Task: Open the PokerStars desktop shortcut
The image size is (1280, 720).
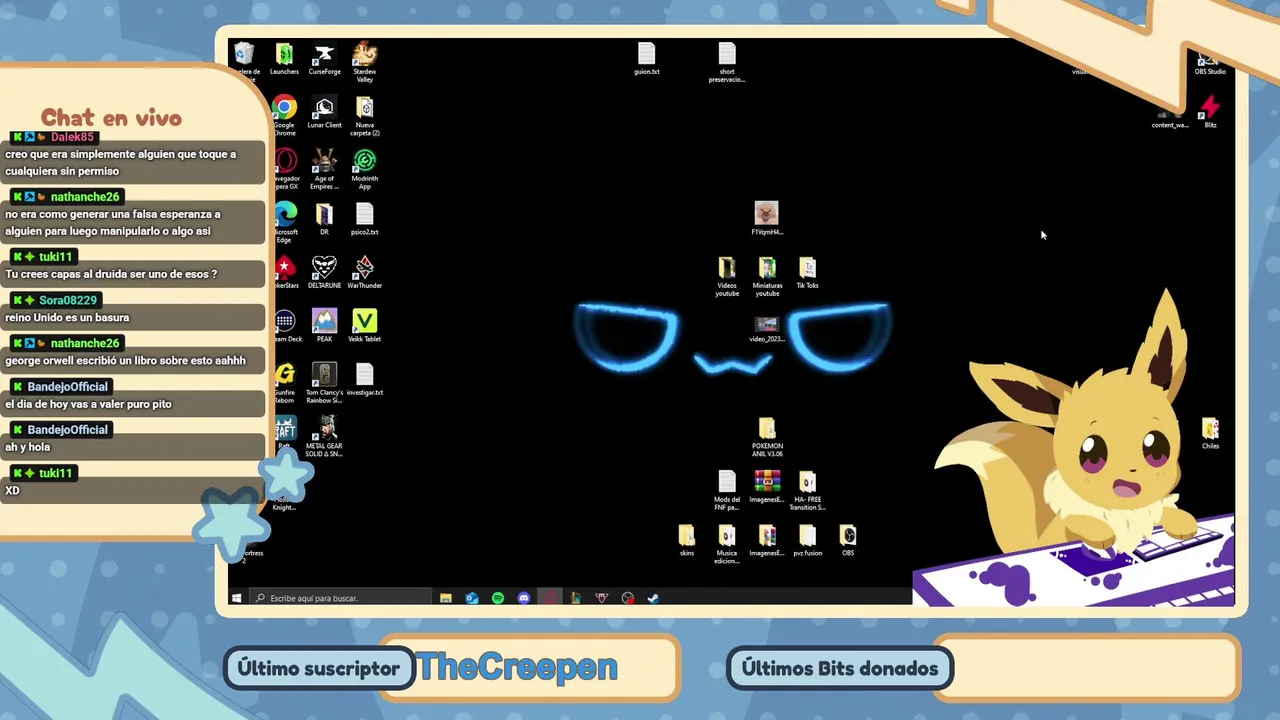Action: tap(285, 272)
